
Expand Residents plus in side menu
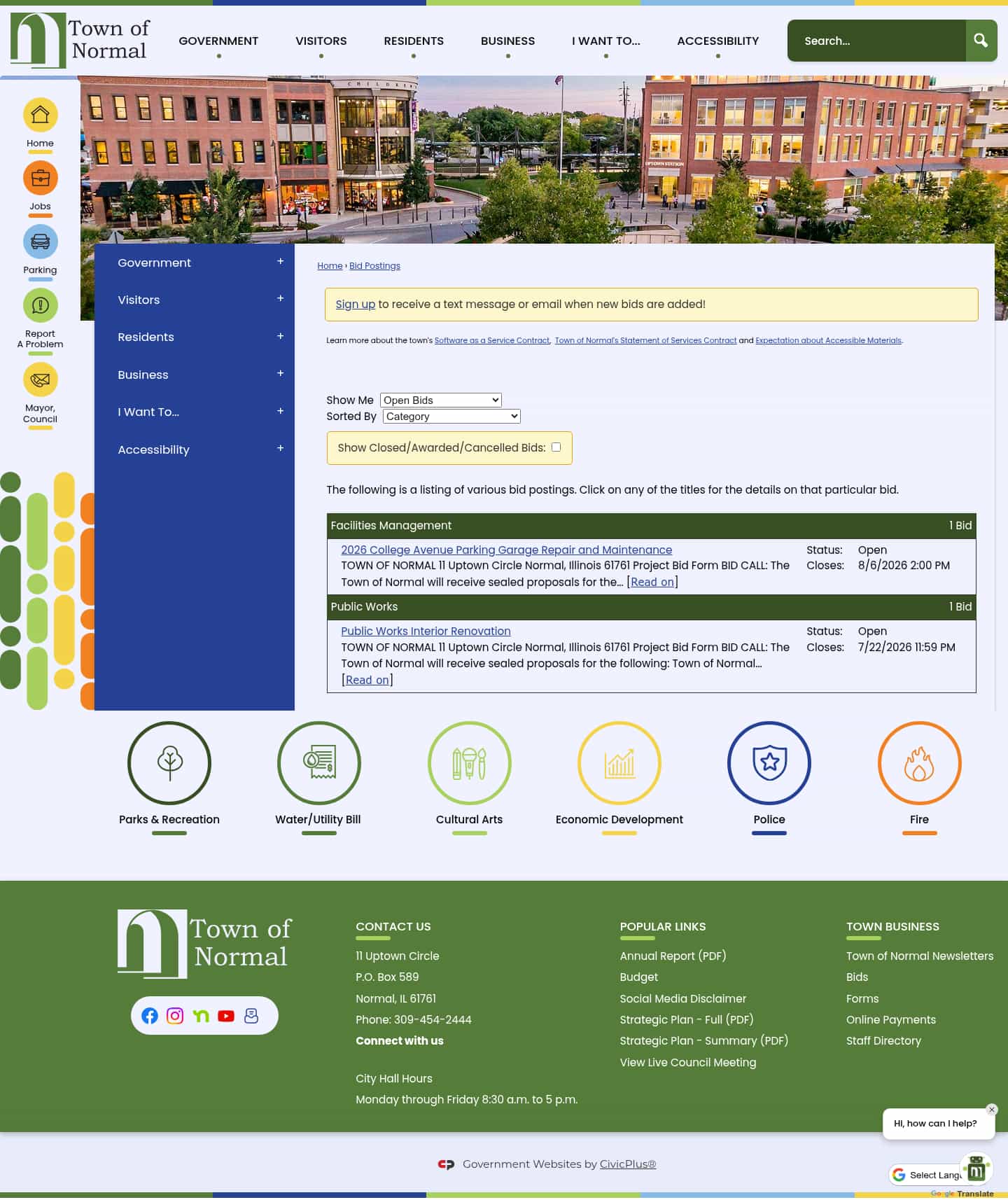point(280,336)
